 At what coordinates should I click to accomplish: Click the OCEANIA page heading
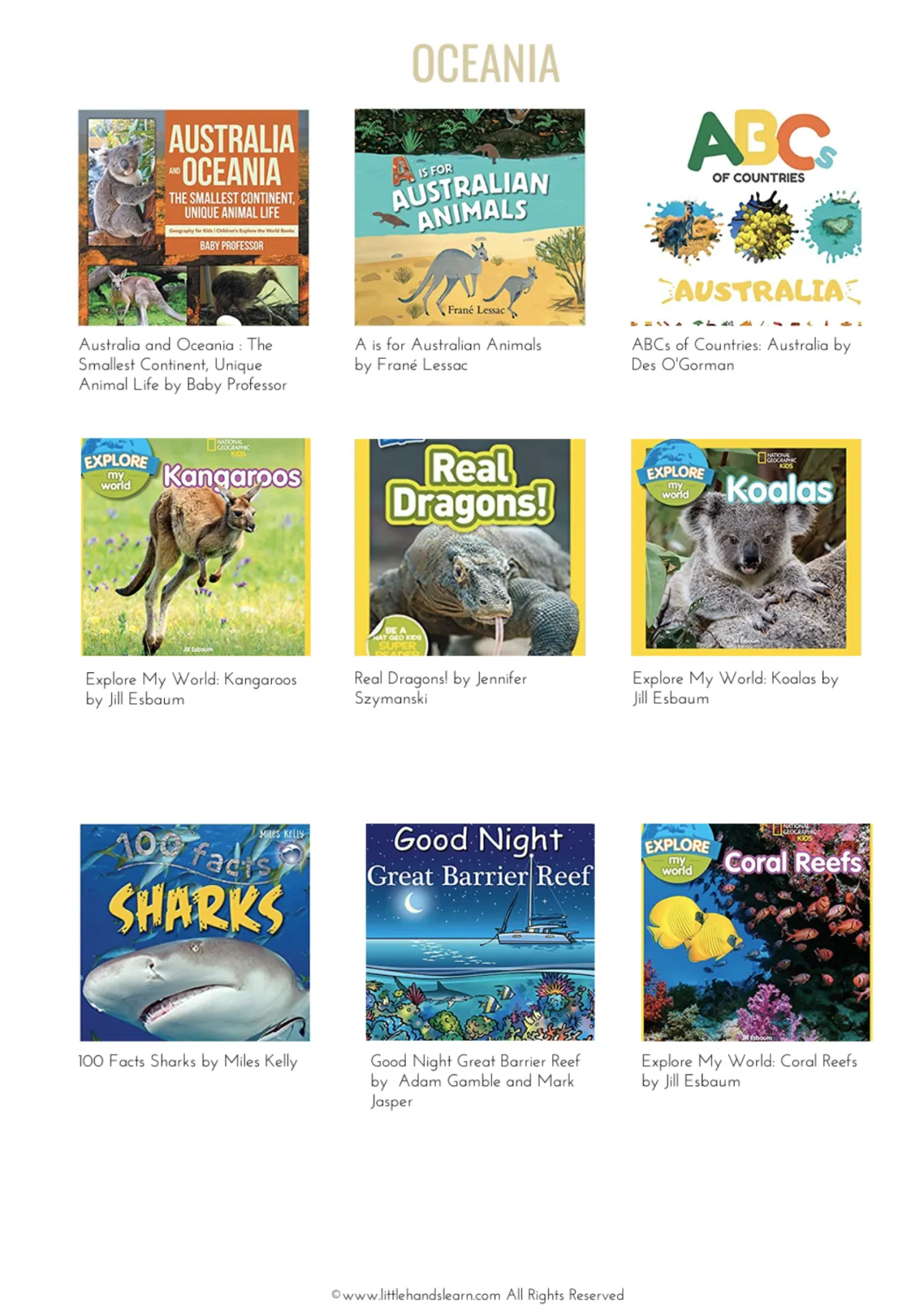click(x=485, y=63)
